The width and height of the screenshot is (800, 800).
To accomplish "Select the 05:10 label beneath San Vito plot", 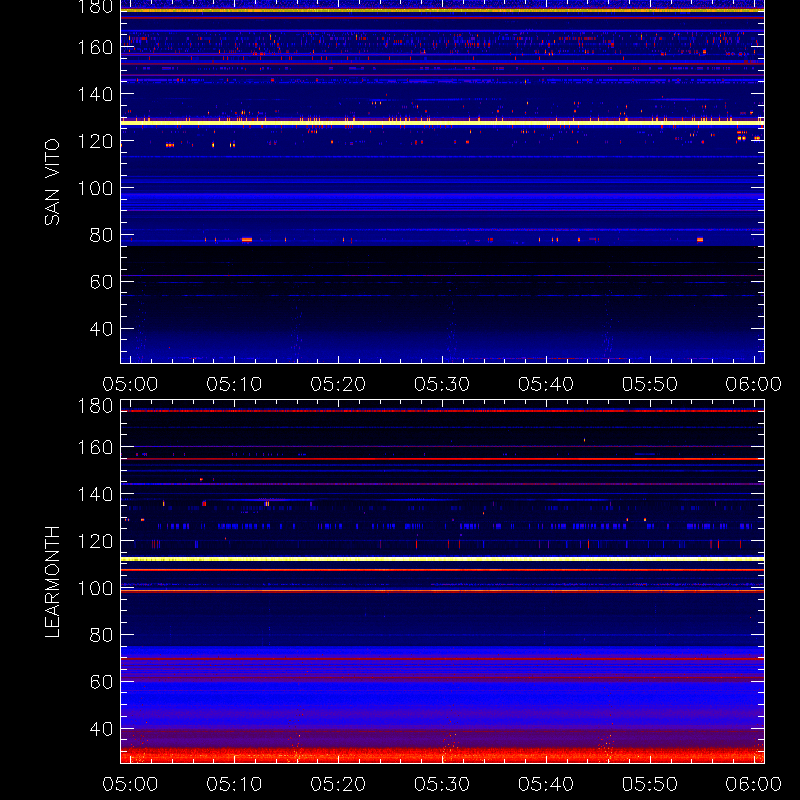I will click(x=234, y=384).
